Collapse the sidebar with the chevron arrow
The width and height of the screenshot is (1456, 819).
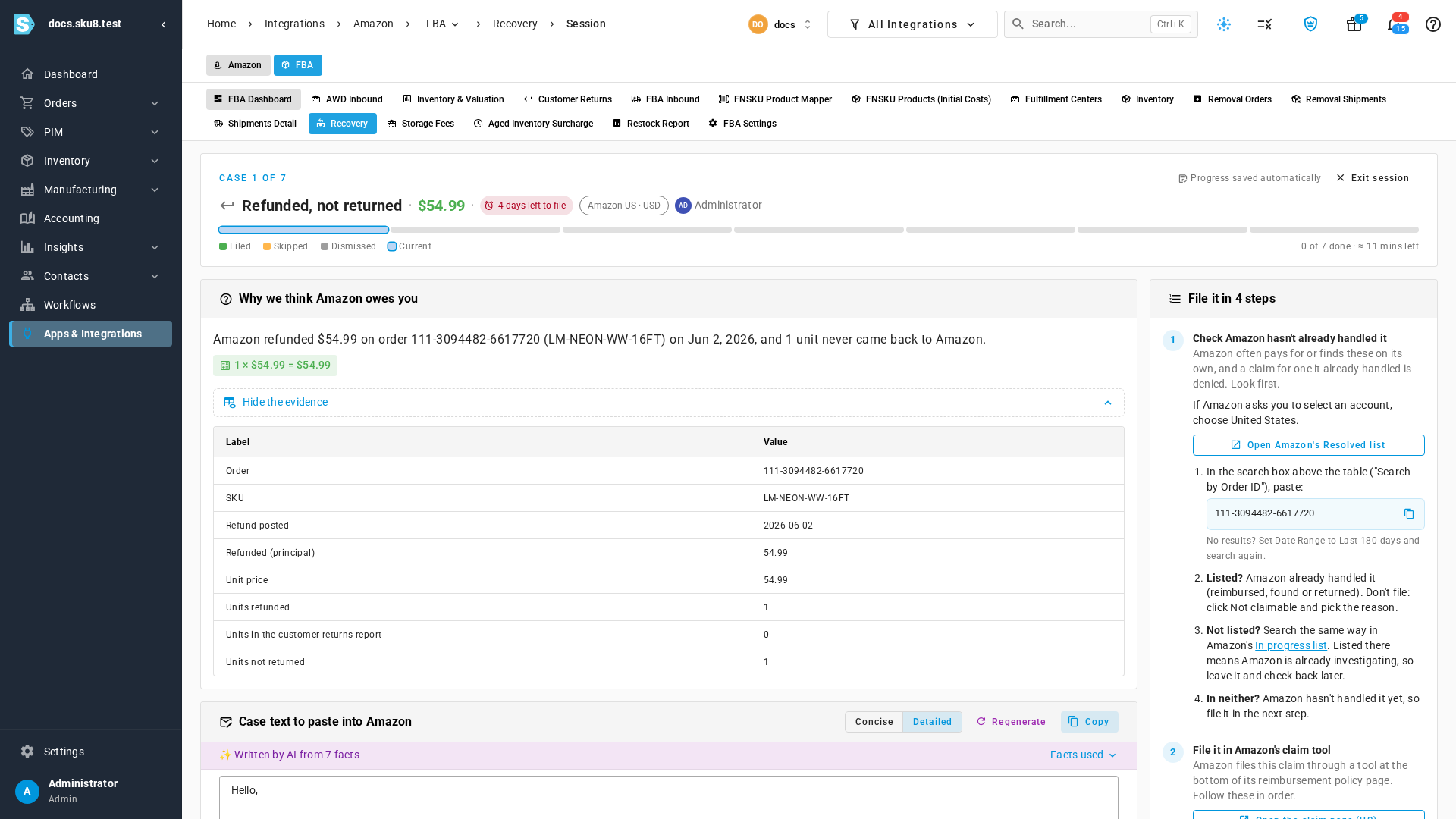[x=163, y=24]
